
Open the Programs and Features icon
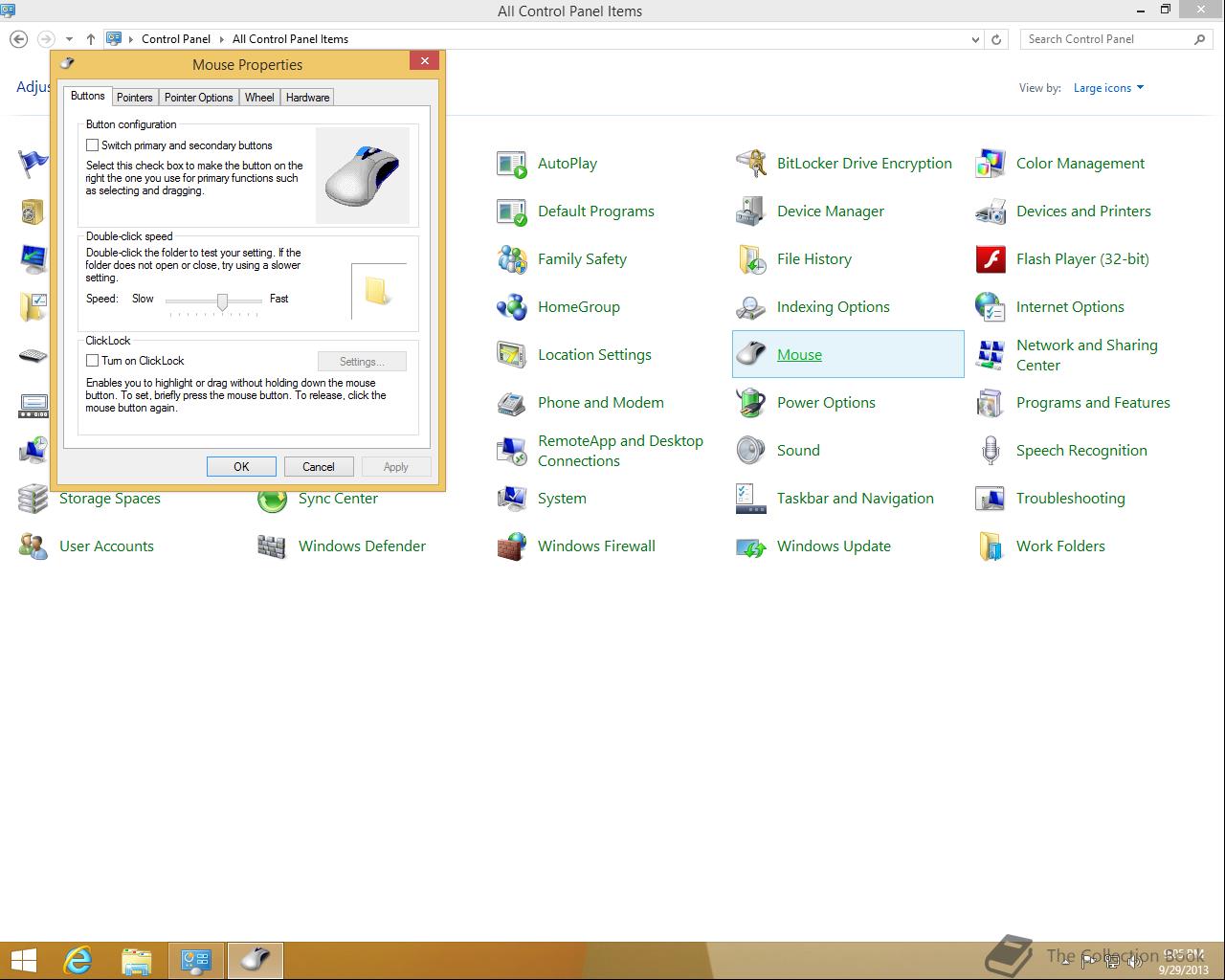[x=991, y=403]
